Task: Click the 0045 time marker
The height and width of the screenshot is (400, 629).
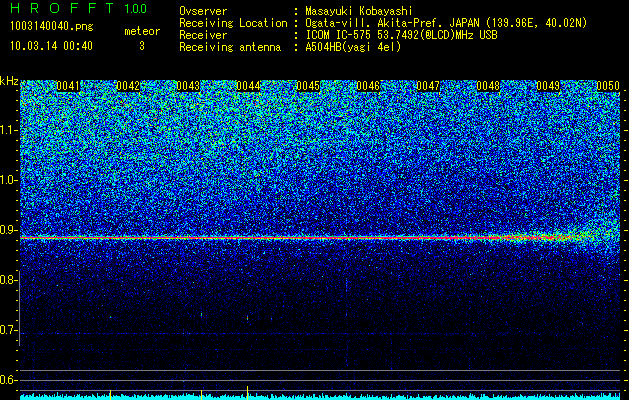Action: [x=308, y=86]
